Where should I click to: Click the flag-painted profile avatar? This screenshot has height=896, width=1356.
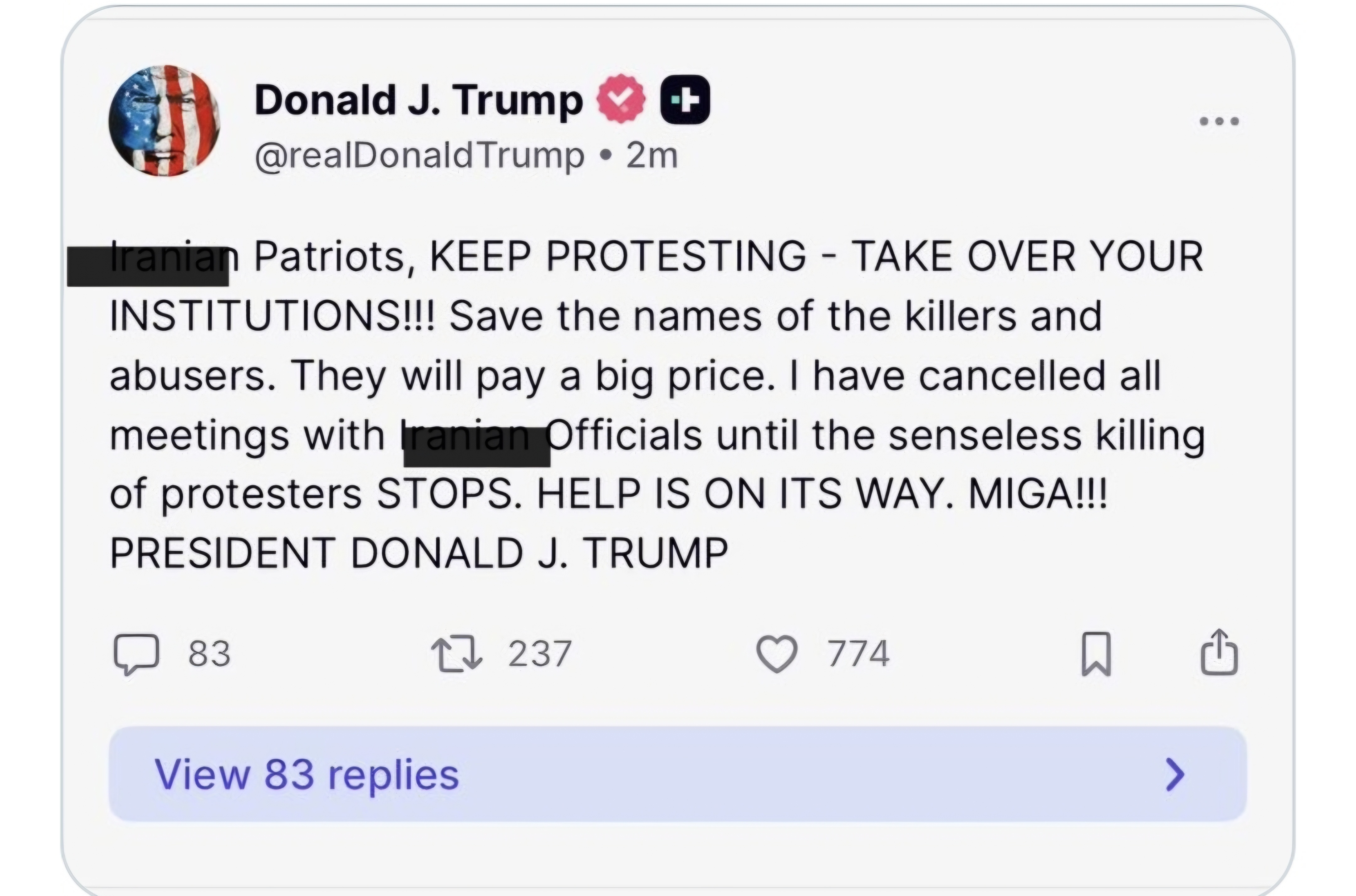[165, 120]
